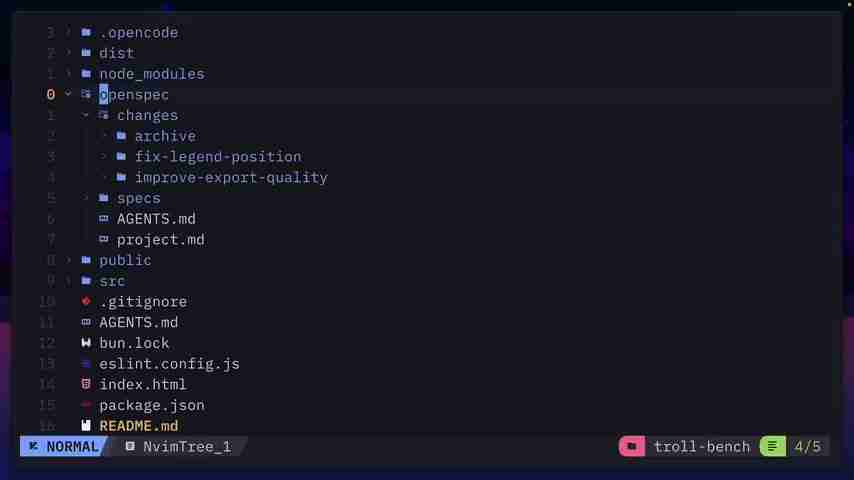Select the public folder name
The height and width of the screenshot is (480, 854).
[125, 260]
